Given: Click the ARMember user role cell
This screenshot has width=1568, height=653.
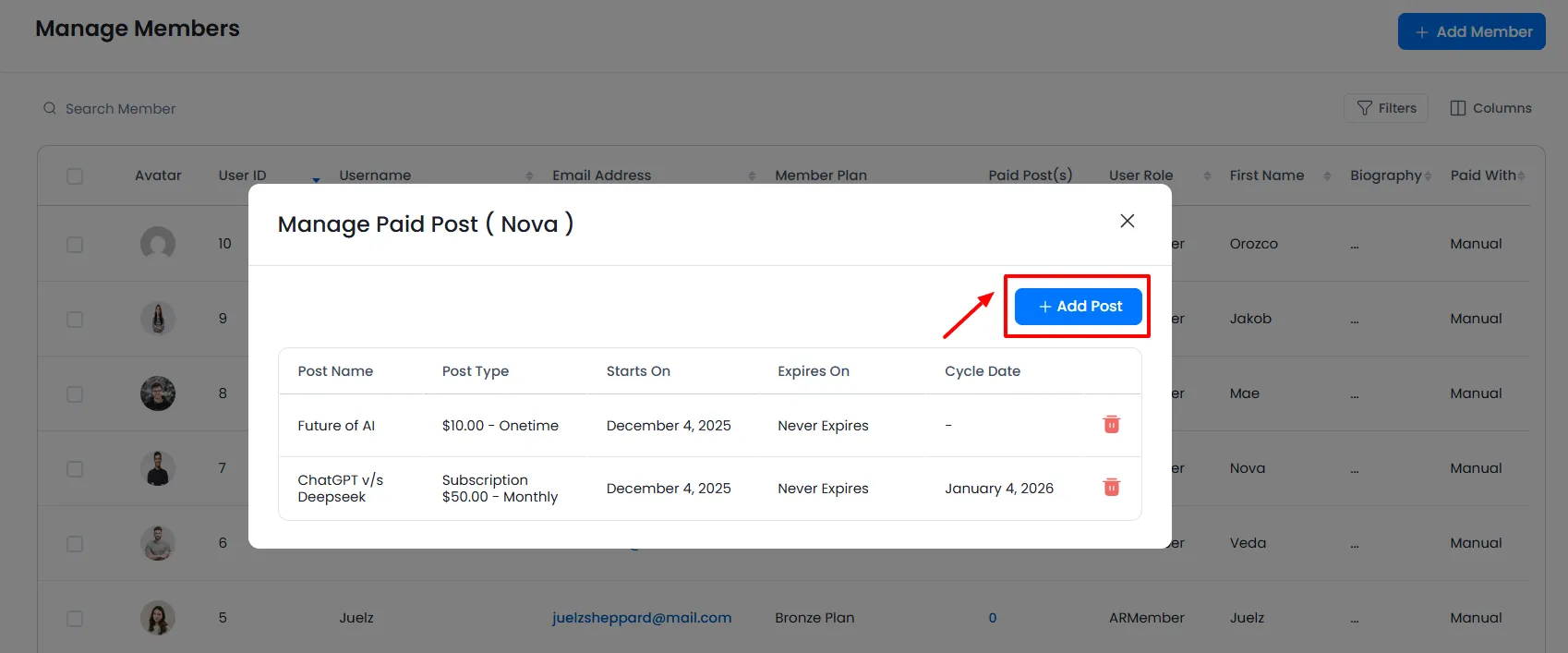Looking at the screenshot, I should pos(1146,618).
